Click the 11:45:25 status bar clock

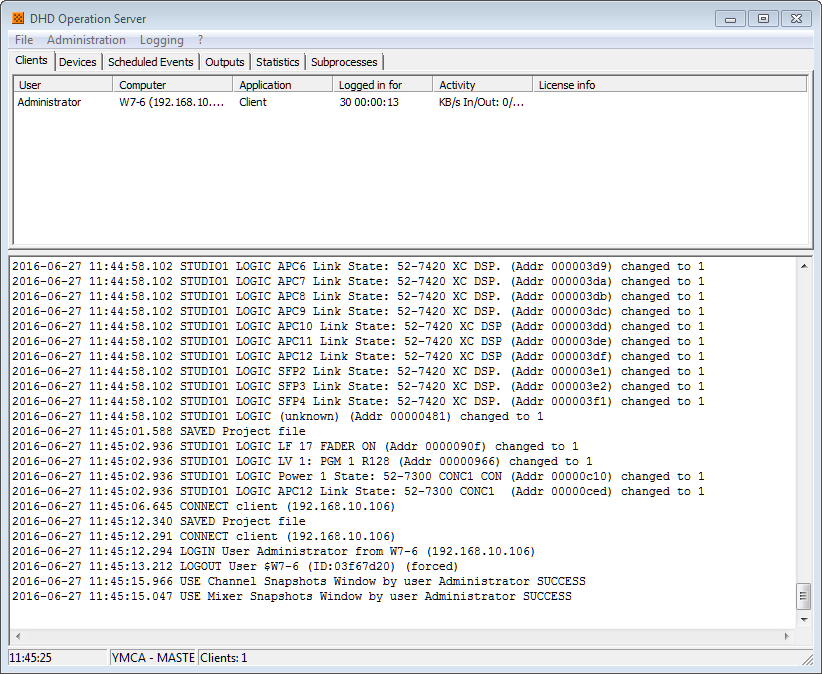point(58,657)
